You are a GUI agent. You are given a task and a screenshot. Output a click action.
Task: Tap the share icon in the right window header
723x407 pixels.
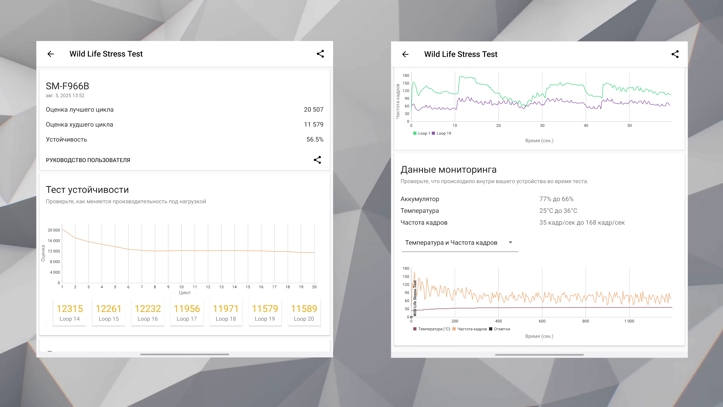[675, 54]
